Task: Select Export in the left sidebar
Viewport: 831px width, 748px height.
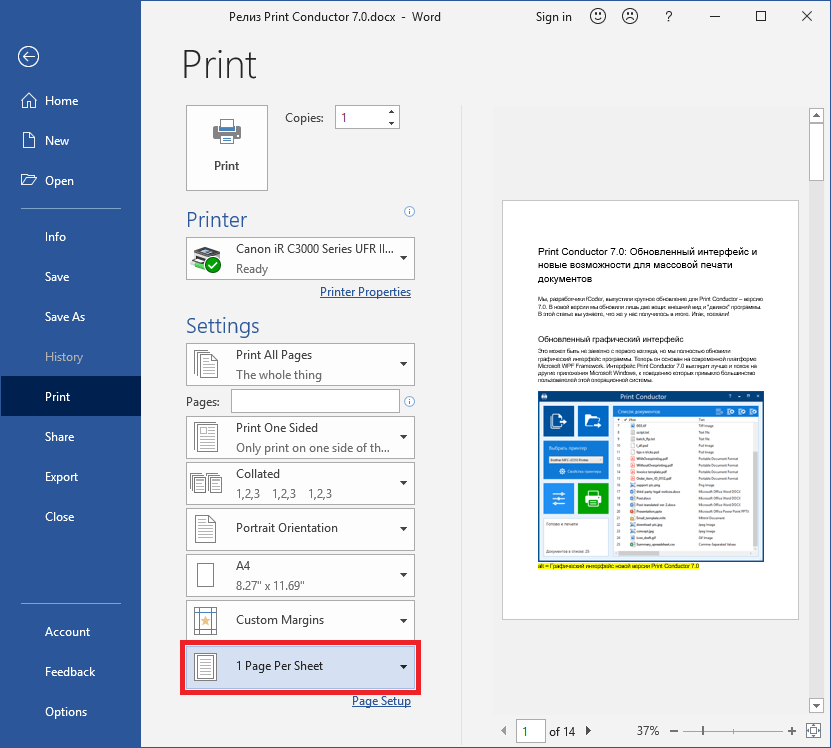Action: click(x=62, y=477)
